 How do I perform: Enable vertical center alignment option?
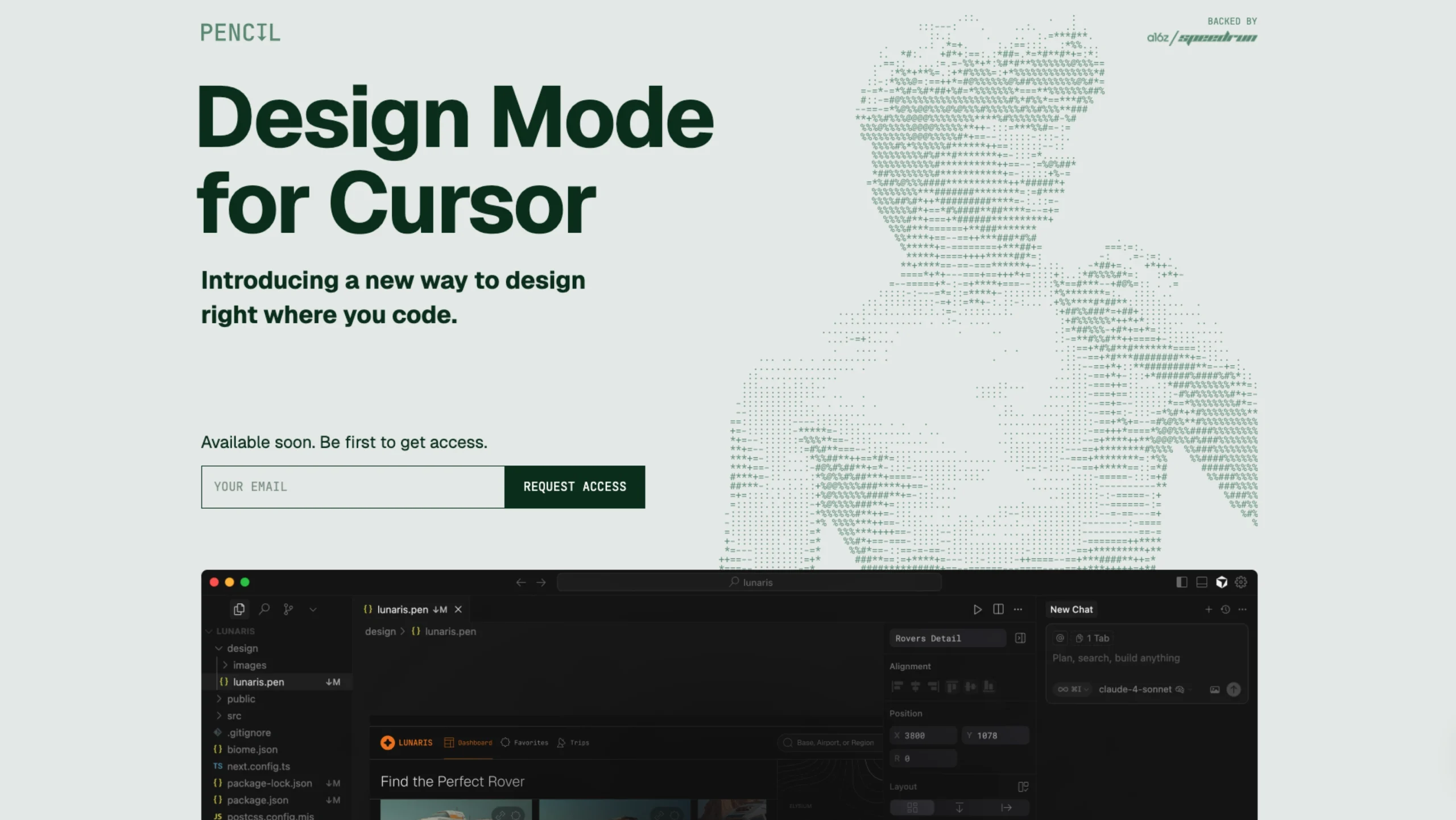tap(970, 686)
